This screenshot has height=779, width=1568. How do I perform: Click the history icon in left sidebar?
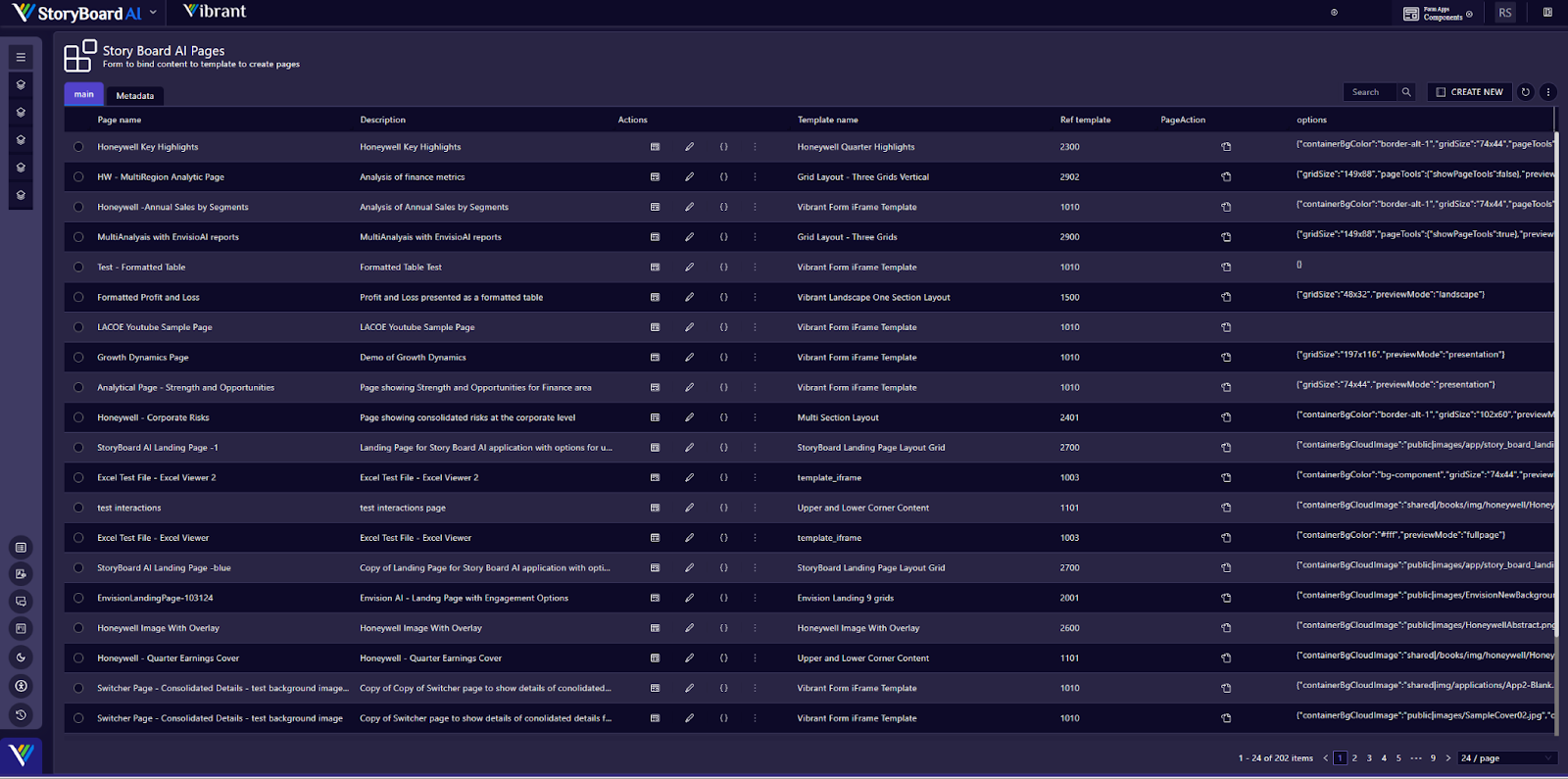point(21,714)
